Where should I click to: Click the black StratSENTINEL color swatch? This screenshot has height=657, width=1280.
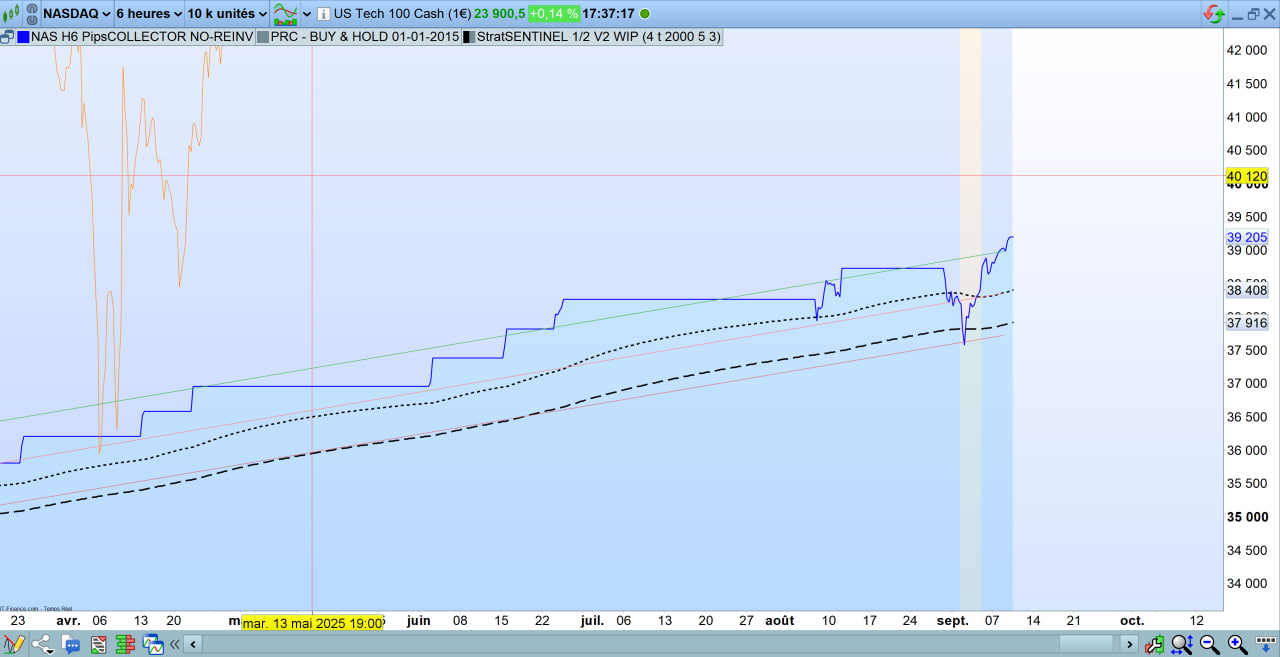(468, 37)
